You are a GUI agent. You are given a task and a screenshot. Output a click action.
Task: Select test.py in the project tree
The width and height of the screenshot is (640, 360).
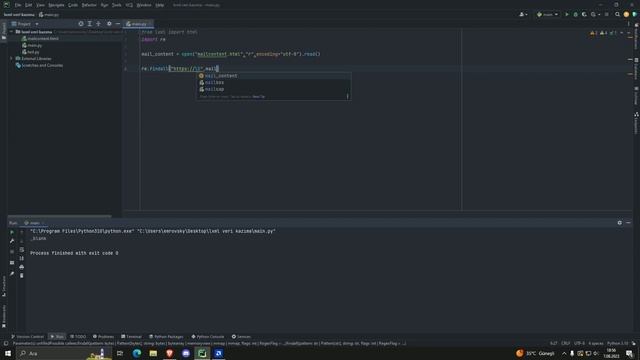[31, 52]
